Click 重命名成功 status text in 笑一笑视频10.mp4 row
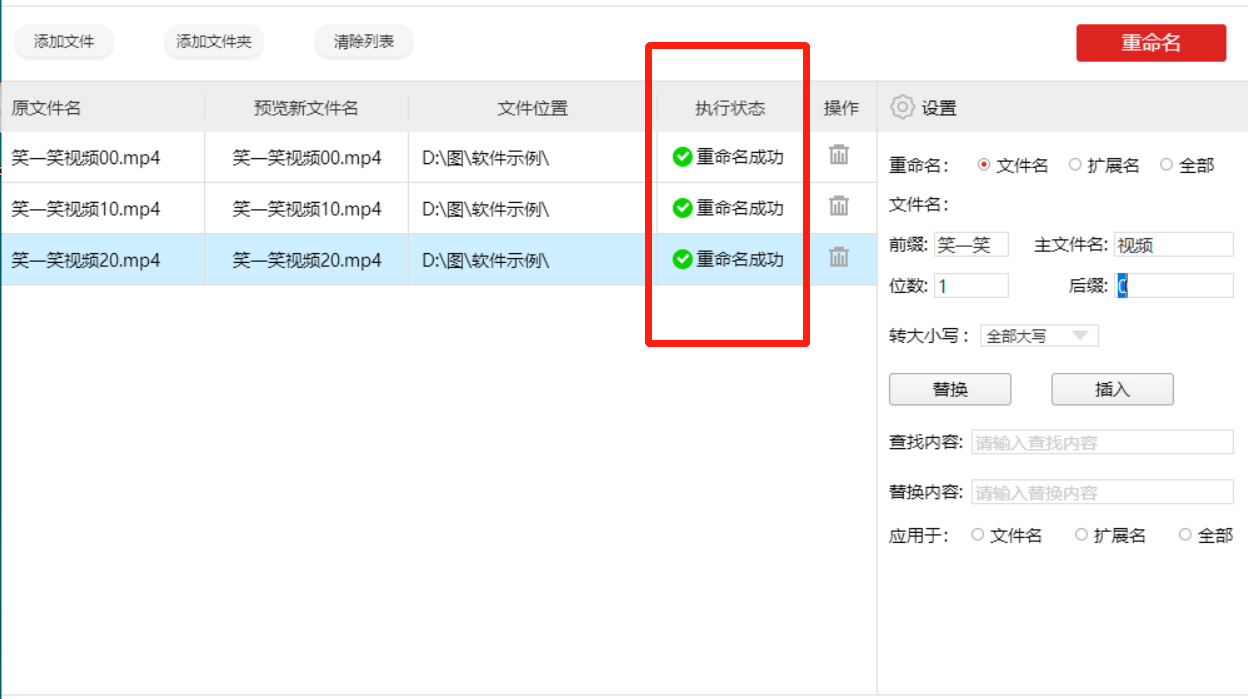Viewport: 1248px width, 699px height. coord(740,208)
